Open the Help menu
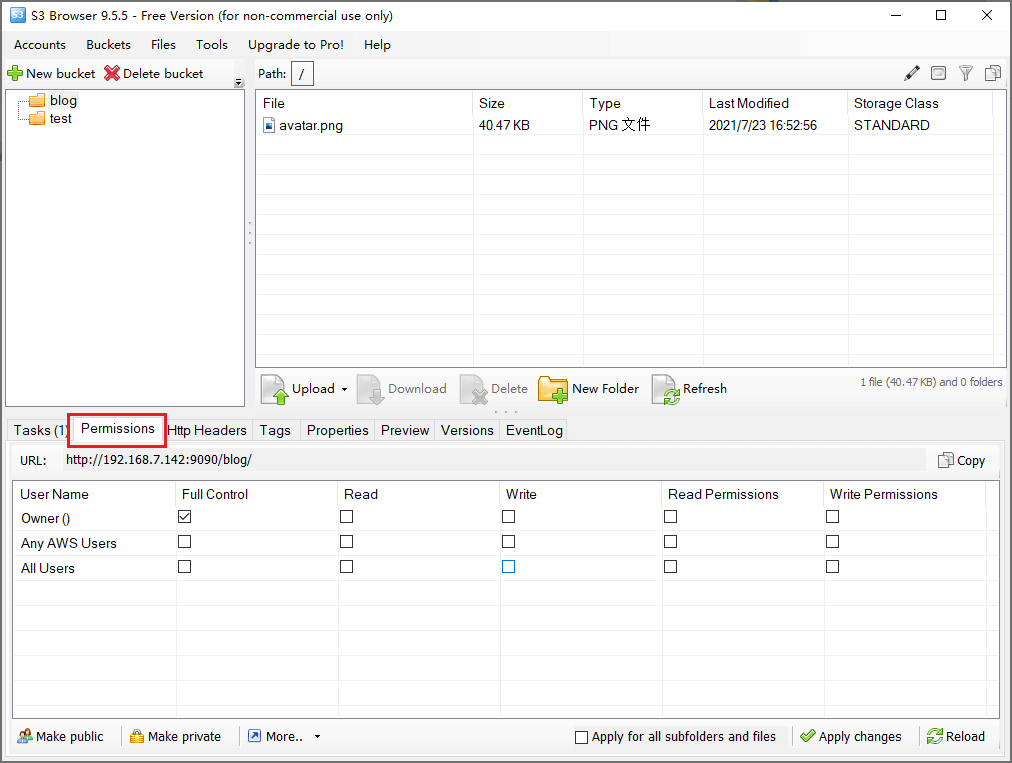This screenshot has height=763, width=1012. pyautogui.click(x=377, y=45)
